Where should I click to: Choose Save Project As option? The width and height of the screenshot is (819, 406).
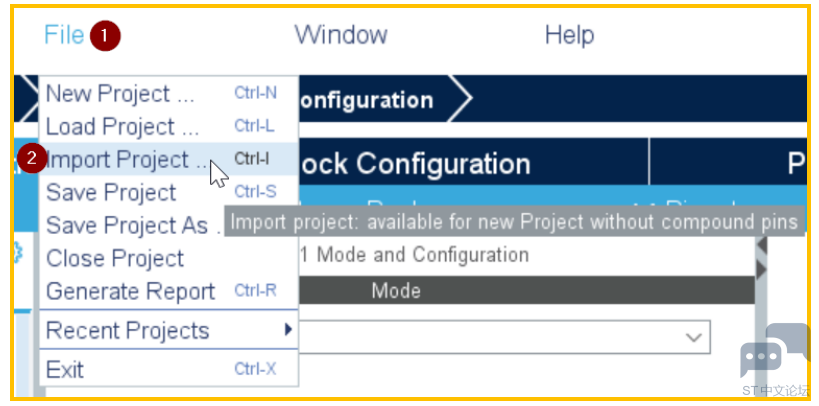point(133,225)
